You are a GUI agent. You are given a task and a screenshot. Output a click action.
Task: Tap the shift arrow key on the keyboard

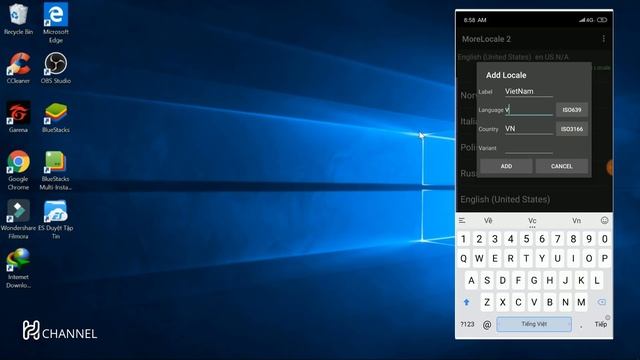click(x=467, y=302)
